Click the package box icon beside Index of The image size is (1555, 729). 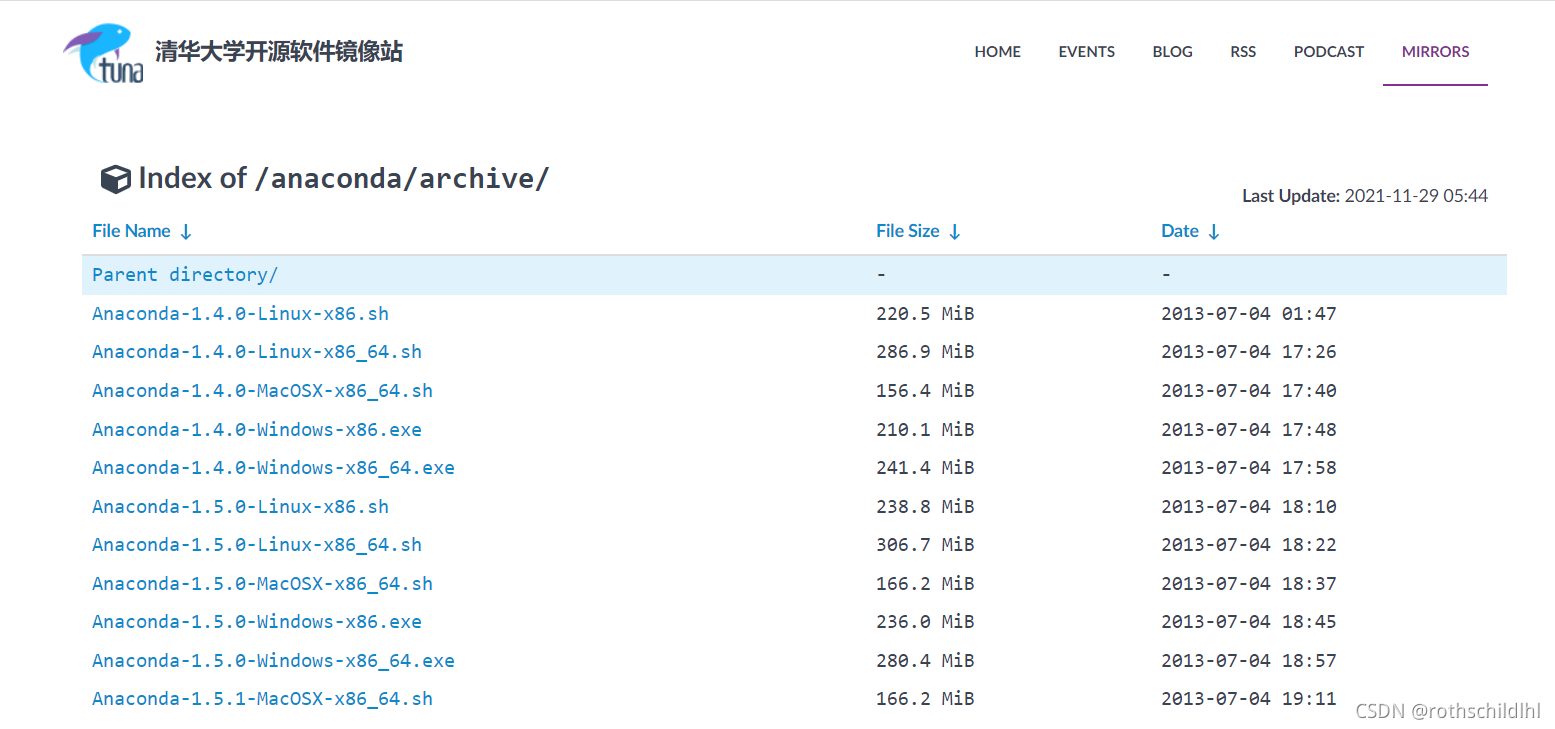(x=116, y=179)
